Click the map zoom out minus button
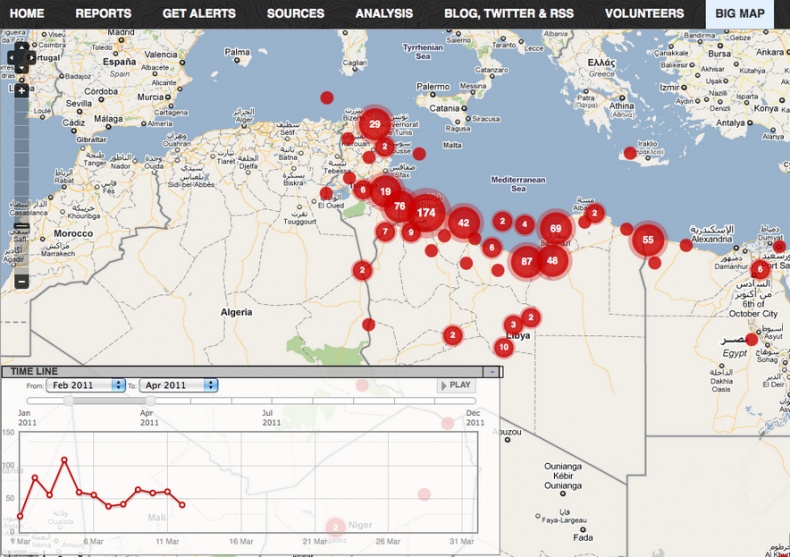The image size is (790, 557). [21, 281]
